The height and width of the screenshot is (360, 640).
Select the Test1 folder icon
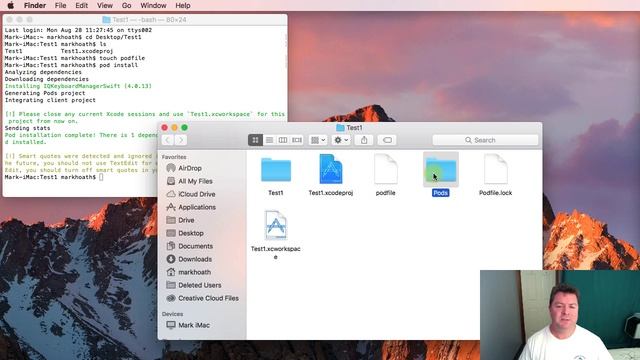point(276,169)
